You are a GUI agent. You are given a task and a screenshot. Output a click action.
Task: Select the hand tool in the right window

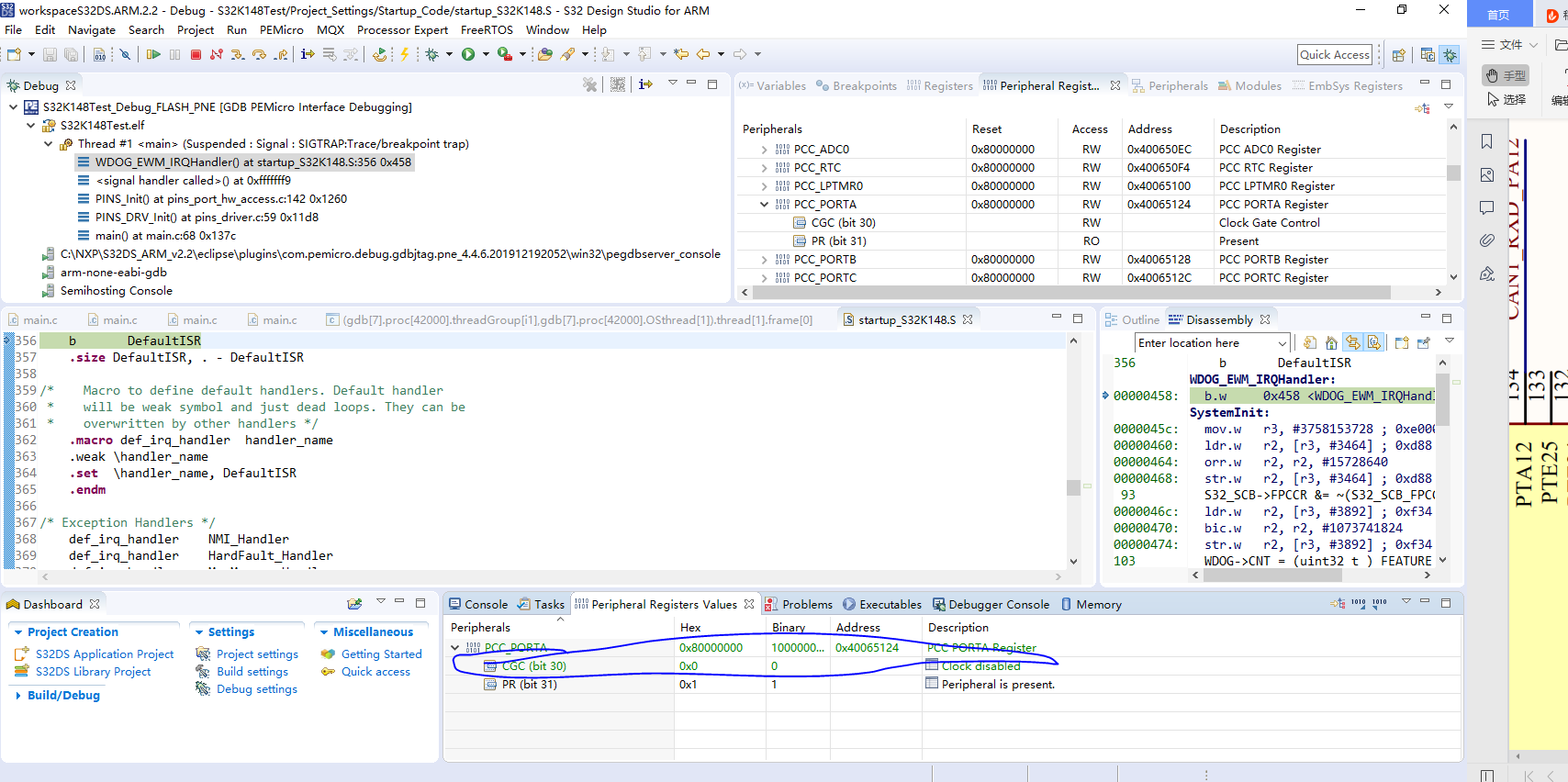1506,75
